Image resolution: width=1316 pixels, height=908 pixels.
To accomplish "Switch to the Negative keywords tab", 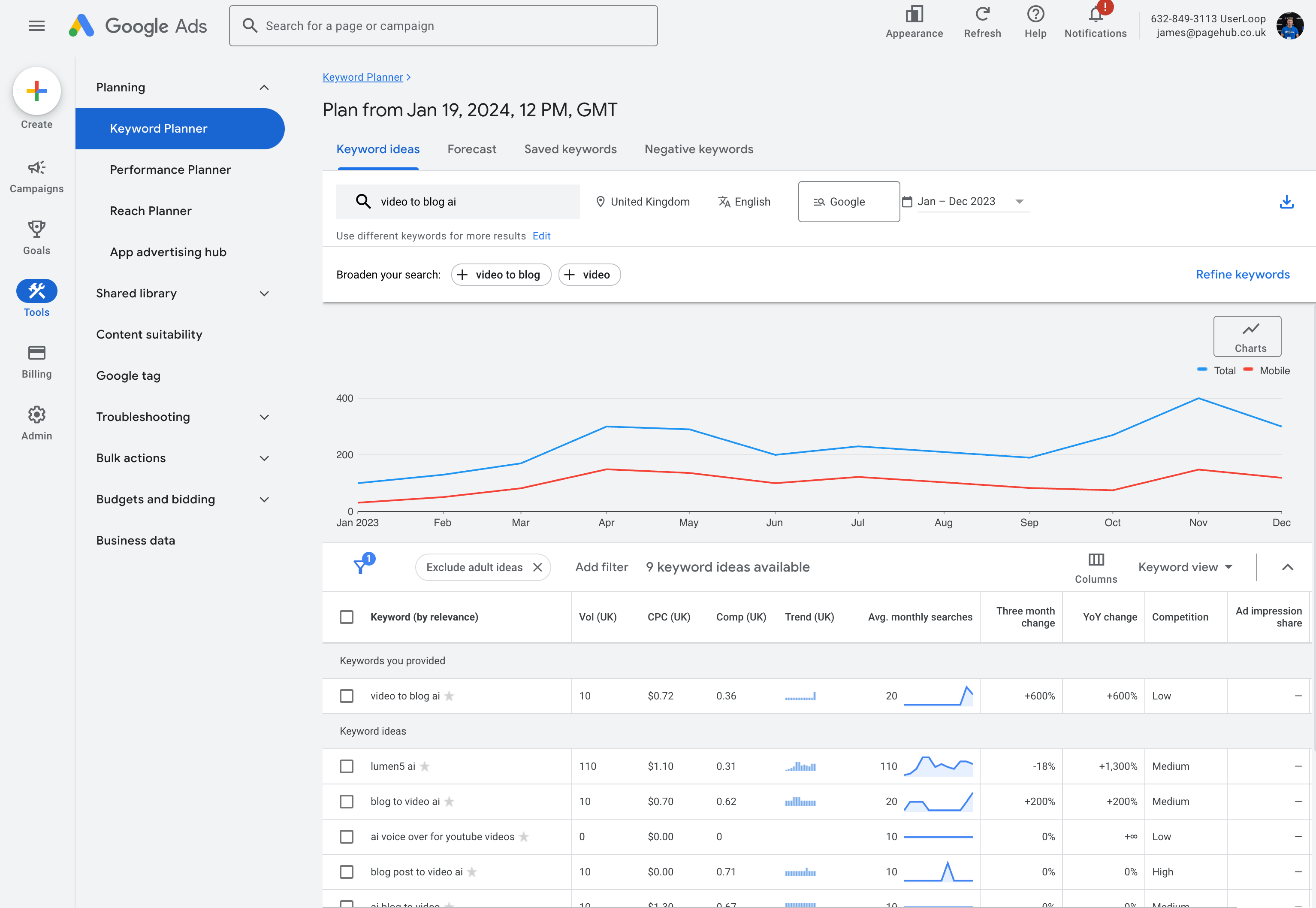I will tap(698, 149).
